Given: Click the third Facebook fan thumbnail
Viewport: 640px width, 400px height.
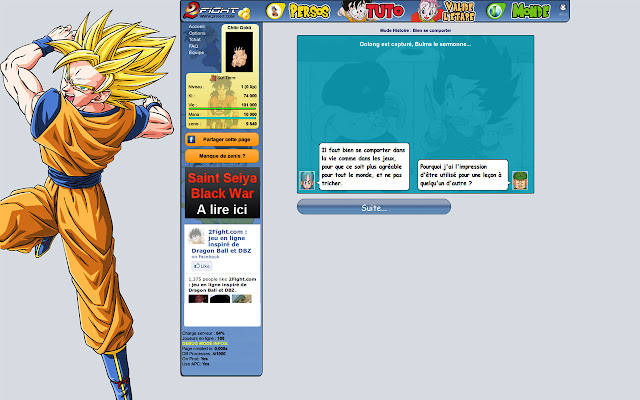Looking at the screenshot, I should 242,299.
